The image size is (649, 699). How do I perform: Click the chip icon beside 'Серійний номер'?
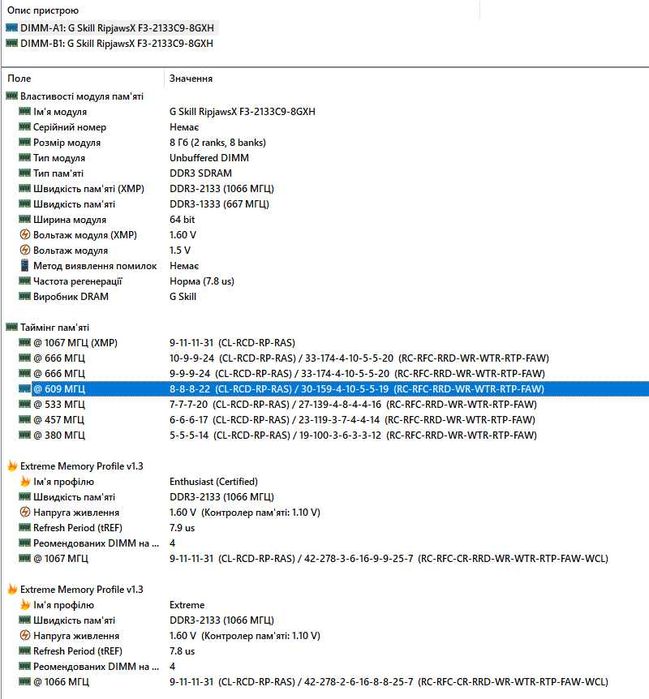(25, 127)
